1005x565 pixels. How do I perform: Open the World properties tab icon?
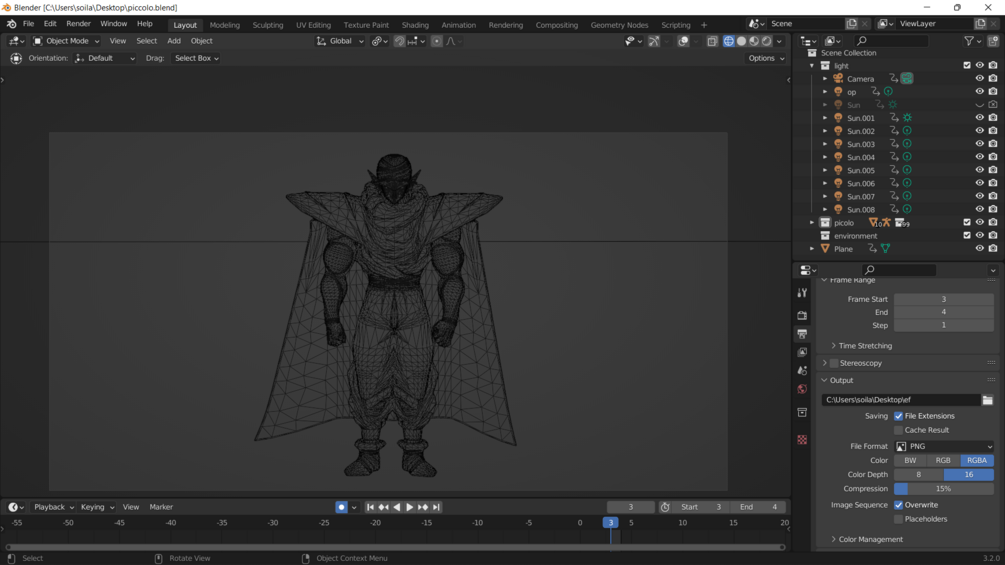802,389
